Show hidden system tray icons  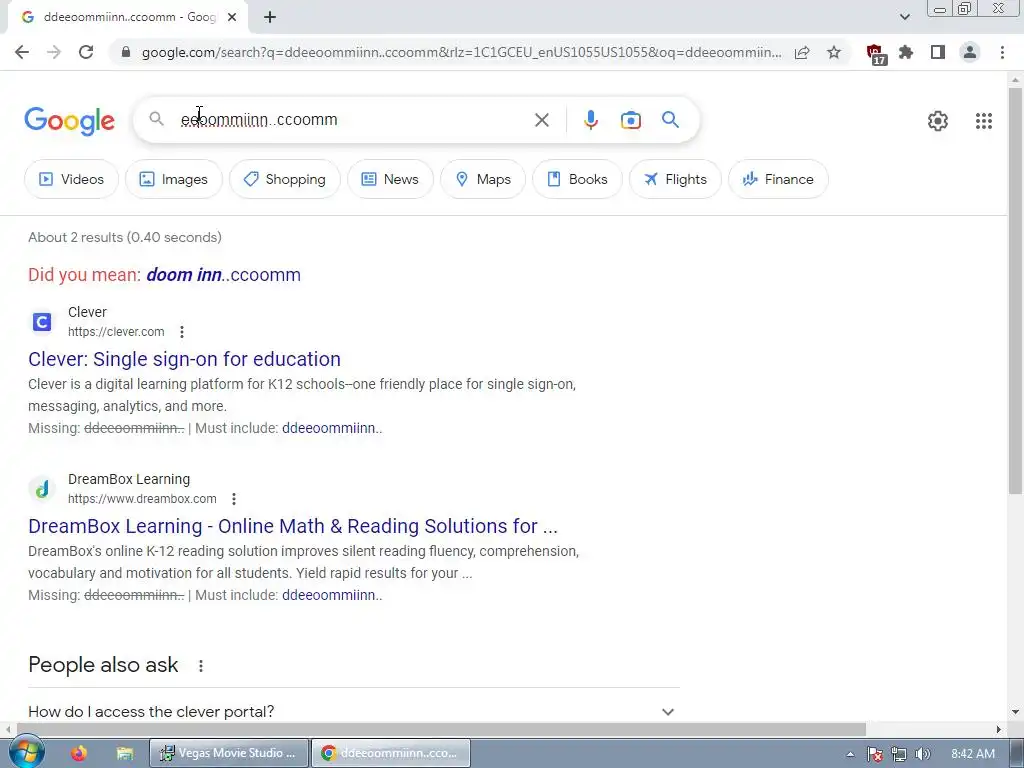point(850,754)
